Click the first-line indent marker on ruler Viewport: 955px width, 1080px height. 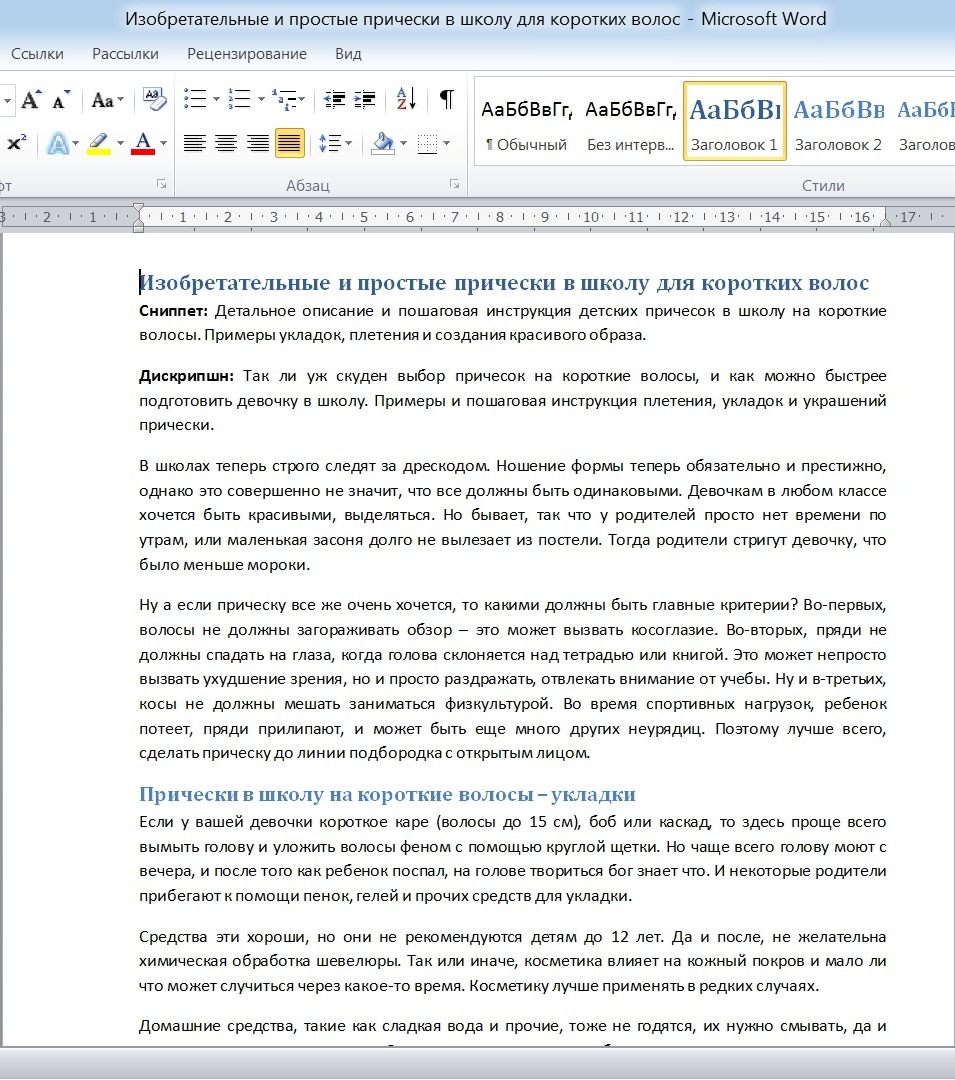coord(138,209)
